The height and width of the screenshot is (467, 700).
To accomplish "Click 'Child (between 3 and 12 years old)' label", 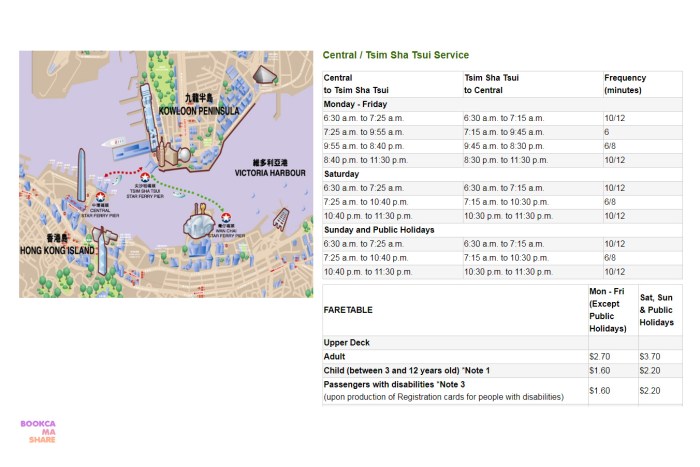I will (406, 371).
